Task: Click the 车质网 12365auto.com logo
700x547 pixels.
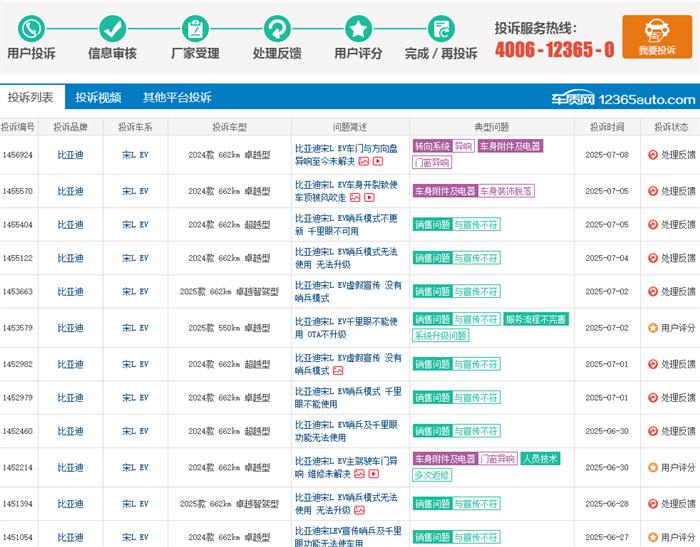Action: coord(623,99)
